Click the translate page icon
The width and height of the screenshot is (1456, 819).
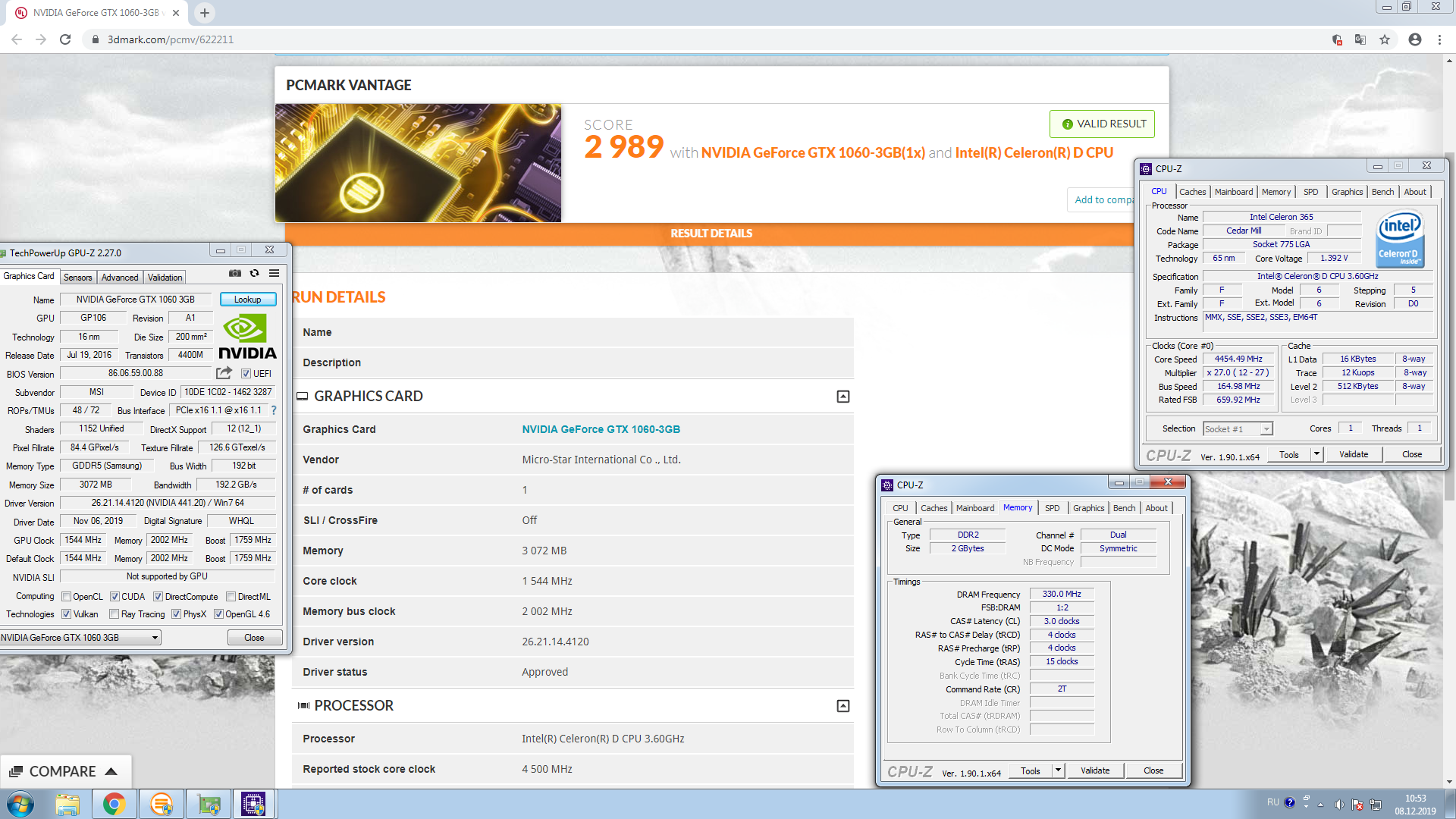point(1360,39)
